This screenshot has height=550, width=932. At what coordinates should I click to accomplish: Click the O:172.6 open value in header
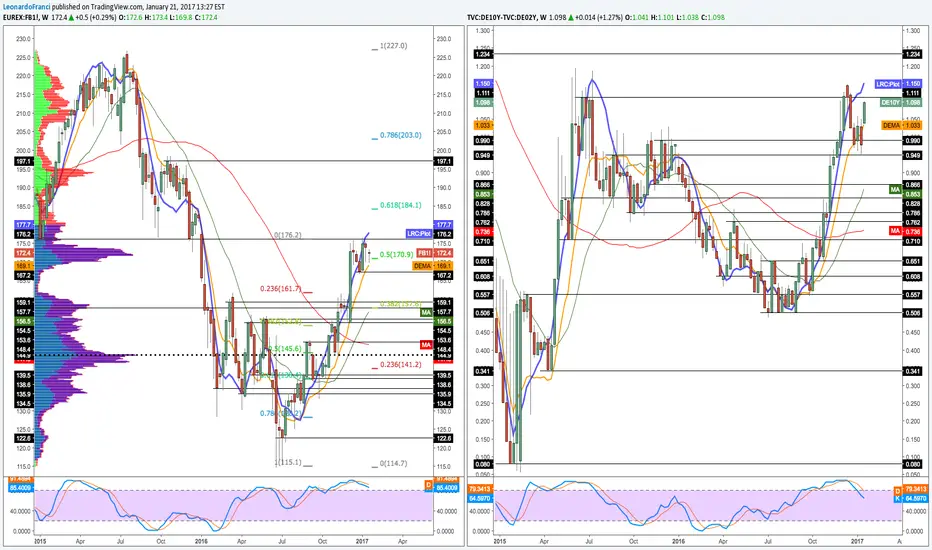click(x=130, y=18)
